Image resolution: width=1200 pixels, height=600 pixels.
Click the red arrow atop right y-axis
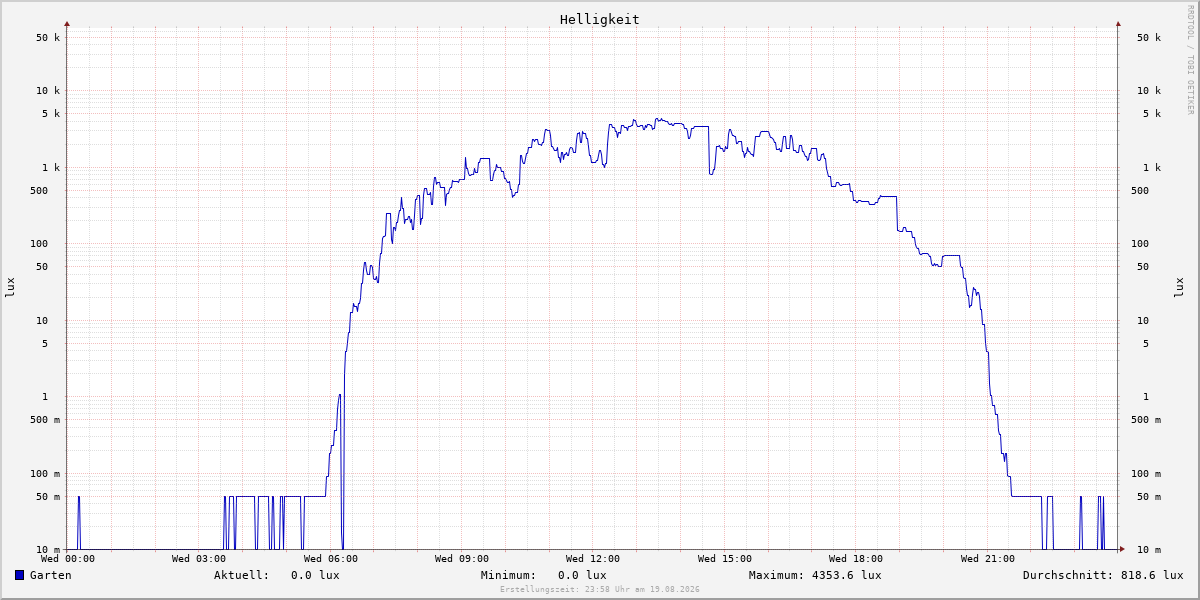(x=1118, y=23)
